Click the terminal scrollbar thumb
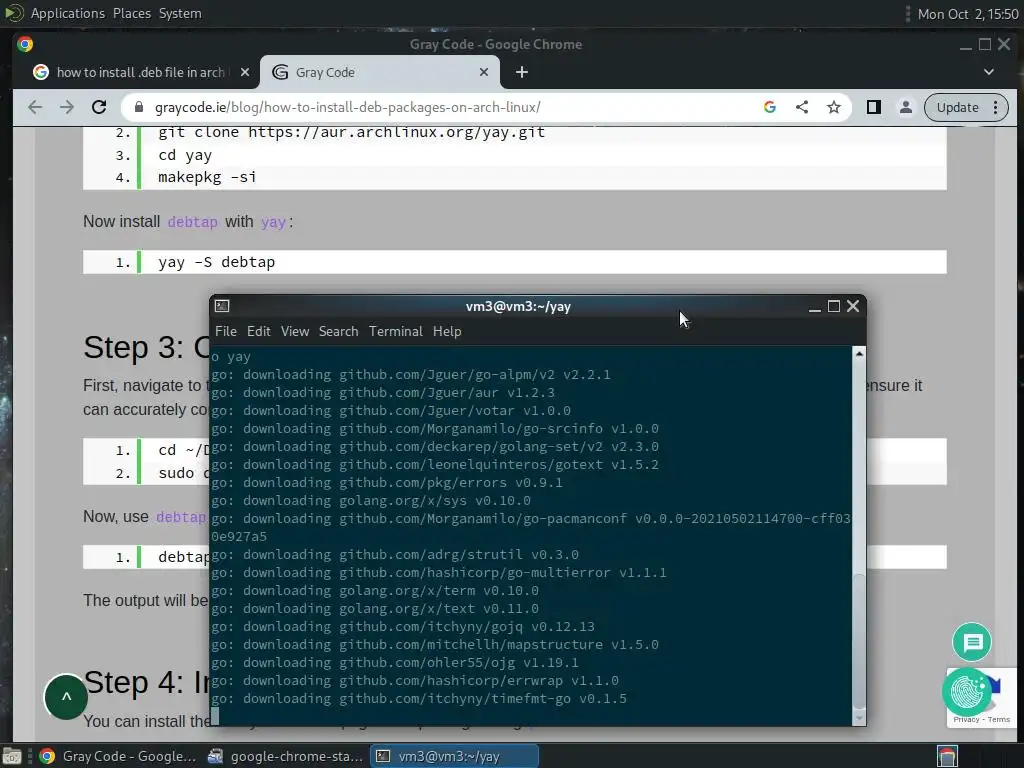The width and height of the screenshot is (1024, 768). click(859, 641)
